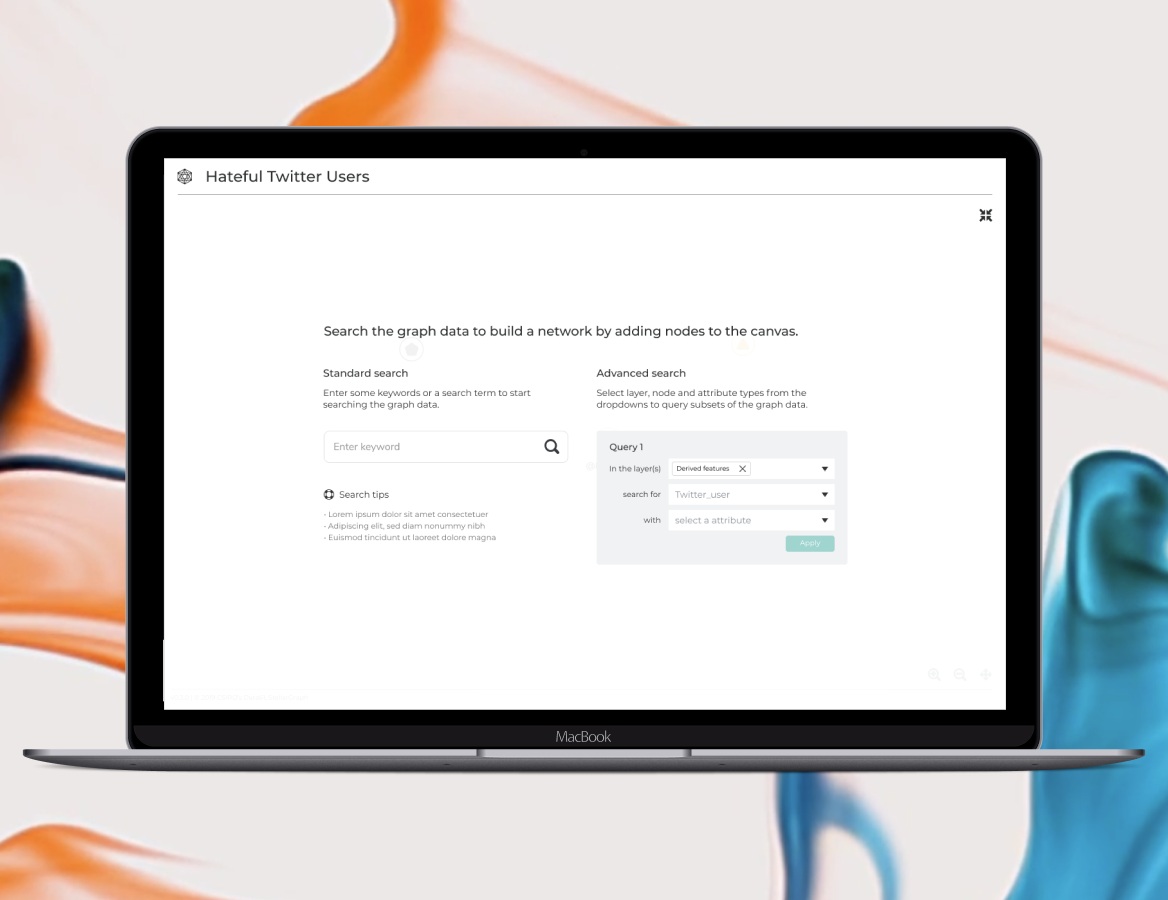Image resolution: width=1168 pixels, height=900 pixels.
Task: Click the faded zoom in icon
Action: (x=934, y=675)
